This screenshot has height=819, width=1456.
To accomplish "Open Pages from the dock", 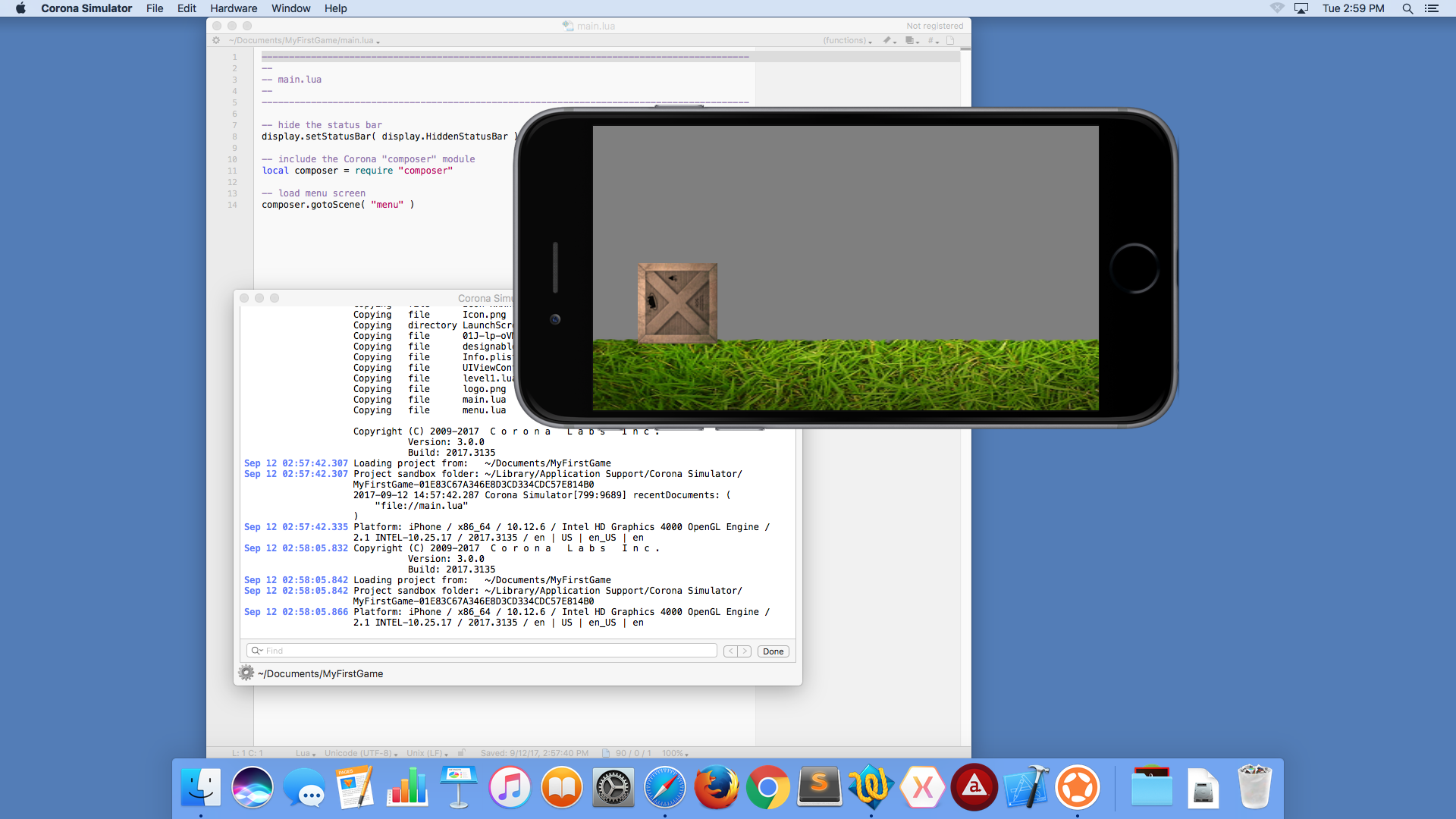I will (356, 787).
